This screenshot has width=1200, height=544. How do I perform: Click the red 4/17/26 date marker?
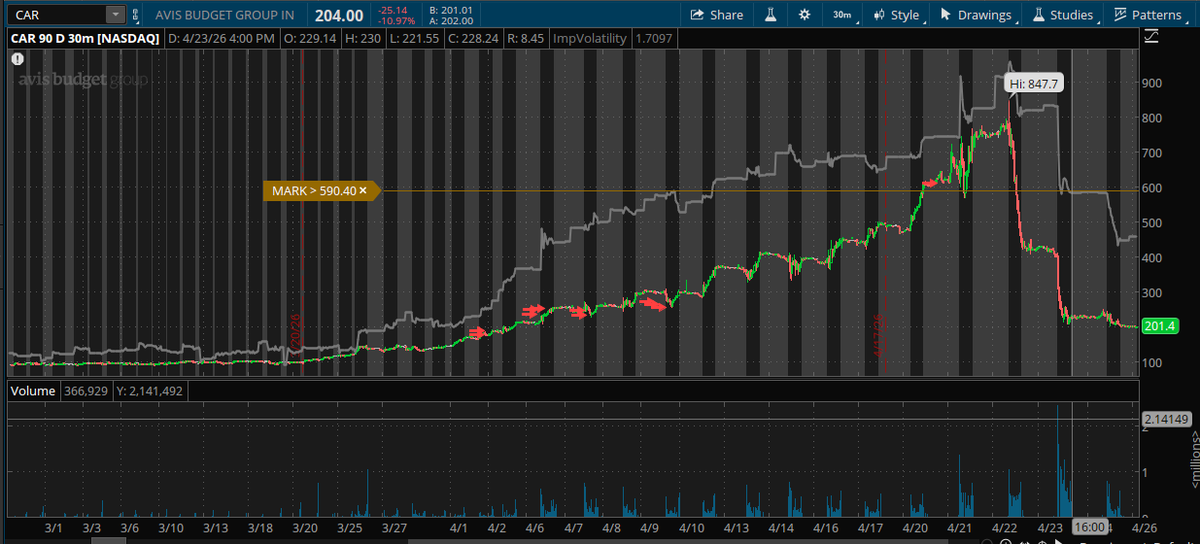pos(877,335)
